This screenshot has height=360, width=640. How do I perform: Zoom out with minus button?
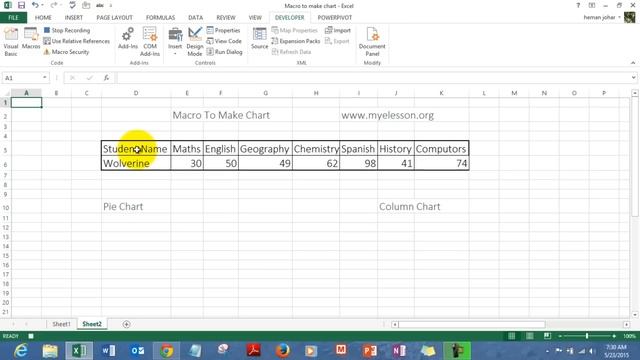560,336
